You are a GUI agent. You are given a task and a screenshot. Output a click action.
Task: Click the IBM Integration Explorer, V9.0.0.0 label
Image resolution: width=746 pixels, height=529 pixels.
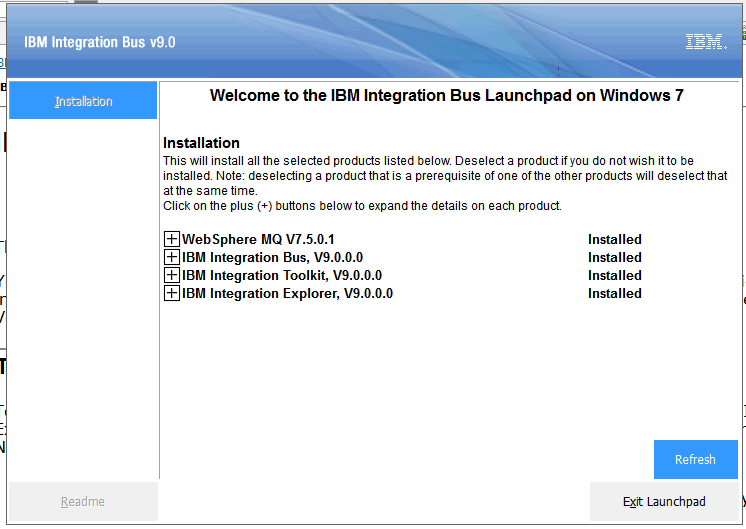pos(288,294)
